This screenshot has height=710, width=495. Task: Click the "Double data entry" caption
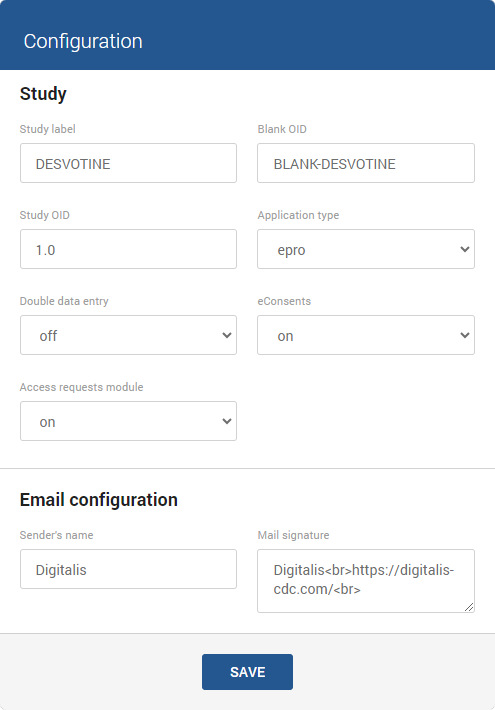click(64, 301)
